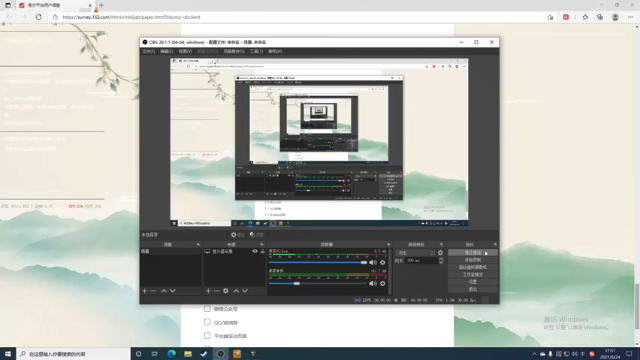
Task: Open scene transition properties gear icon
Action: pyautogui.click(x=440, y=253)
